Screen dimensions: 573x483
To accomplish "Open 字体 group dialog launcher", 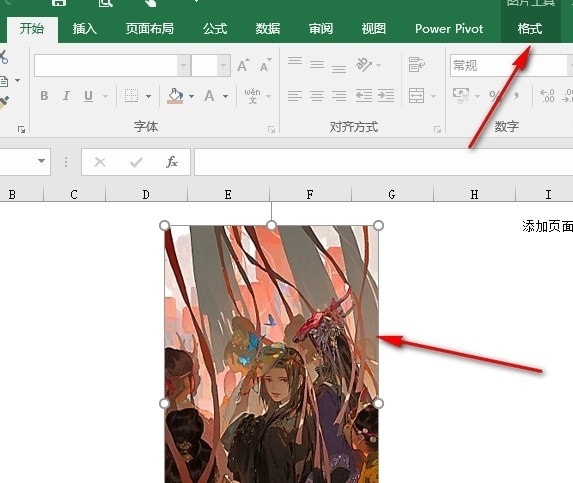I will (x=272, y=129).
